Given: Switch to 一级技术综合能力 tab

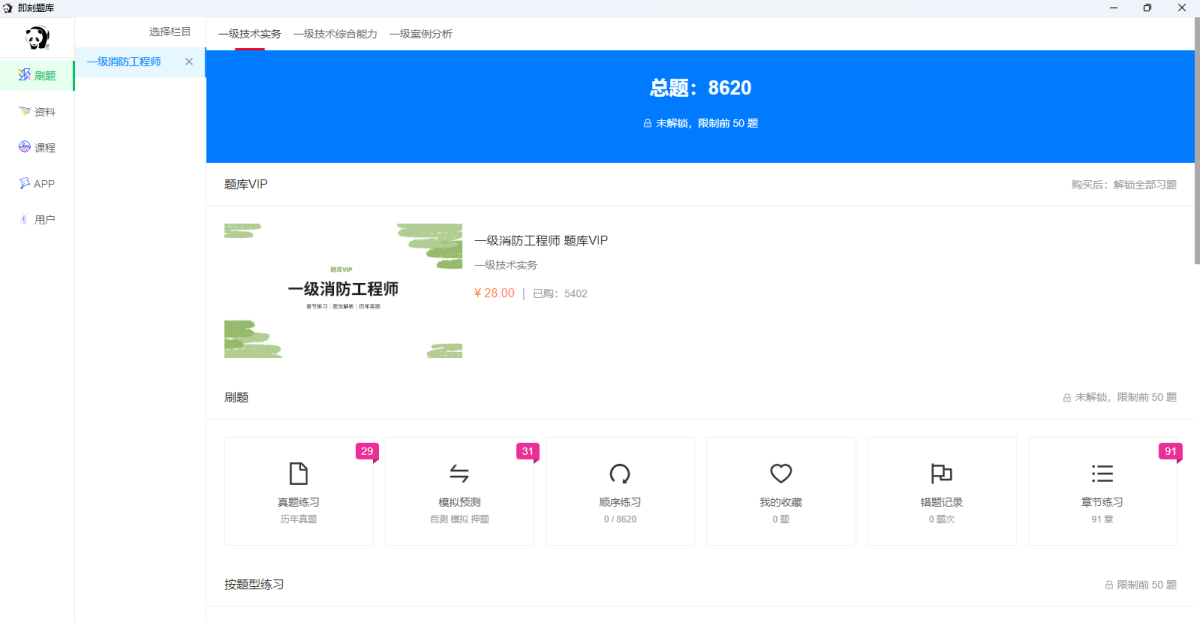Looking at the screenshot, I should (335, 33).
